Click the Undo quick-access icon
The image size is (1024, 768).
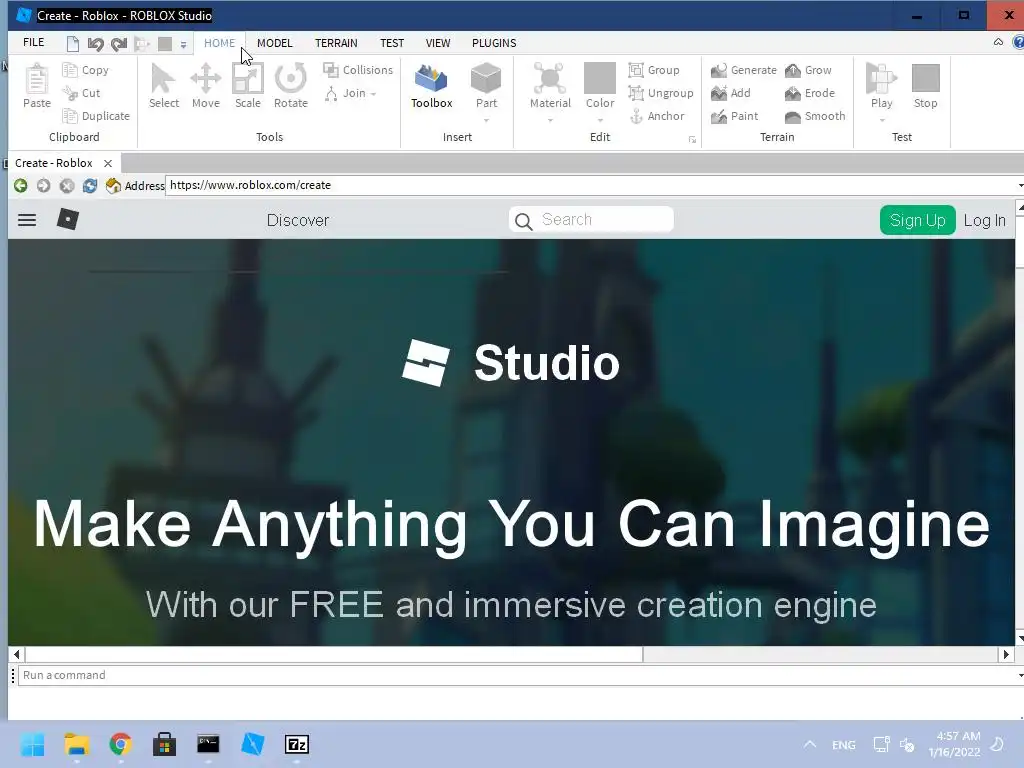pyautogui.click(x=96, y=44)
